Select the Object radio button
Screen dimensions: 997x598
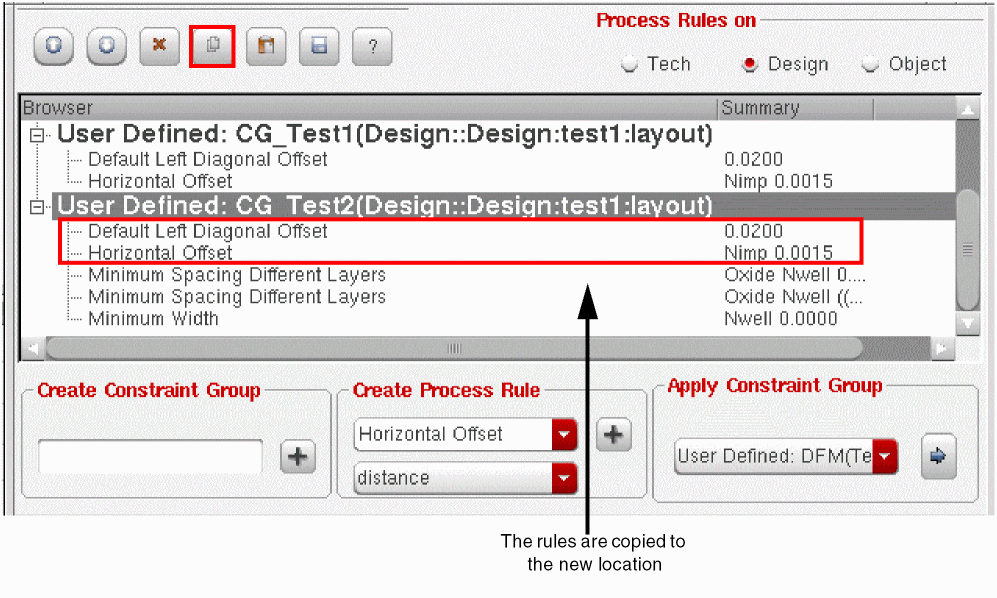pos(870,64)
